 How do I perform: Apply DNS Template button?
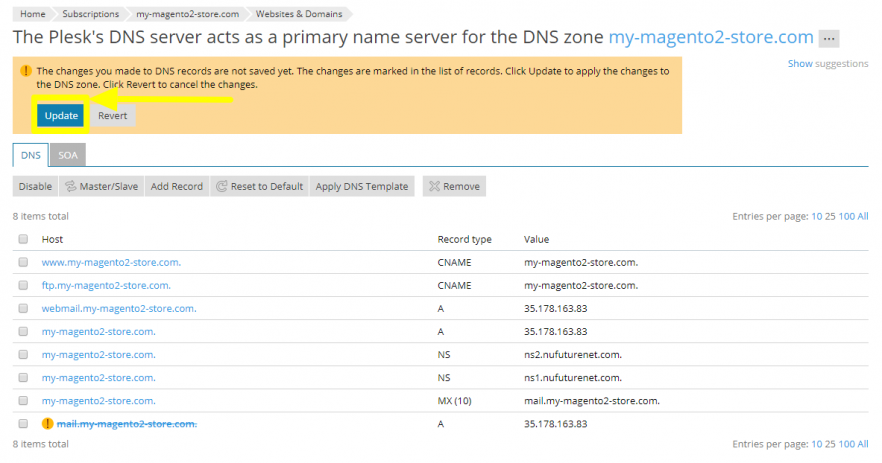[x=362, y=186]
